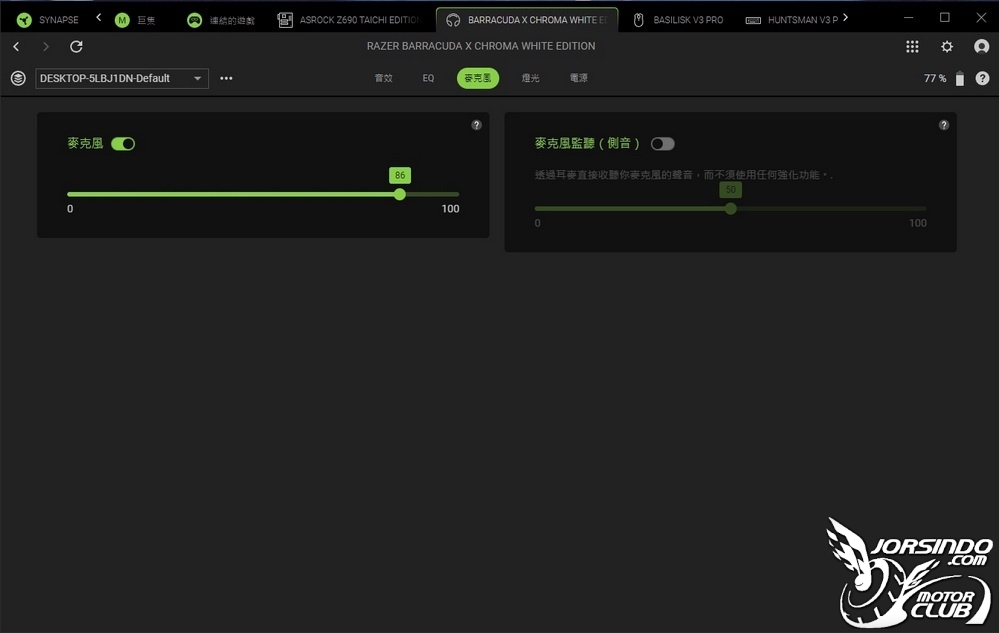Screen dimensions: 999x633
Task: Open help for the sidetone panel
Action: pyautogui.click(x=944, y=125)
